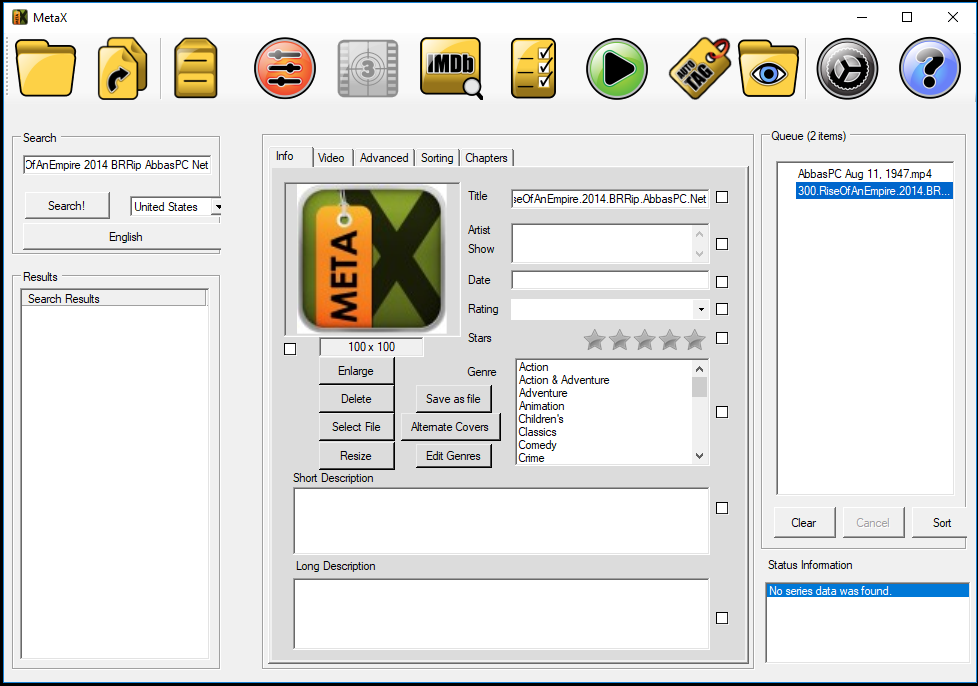Go to the Chapters tab
Viewport: 978px width, 686px height.
pos(486,158)
